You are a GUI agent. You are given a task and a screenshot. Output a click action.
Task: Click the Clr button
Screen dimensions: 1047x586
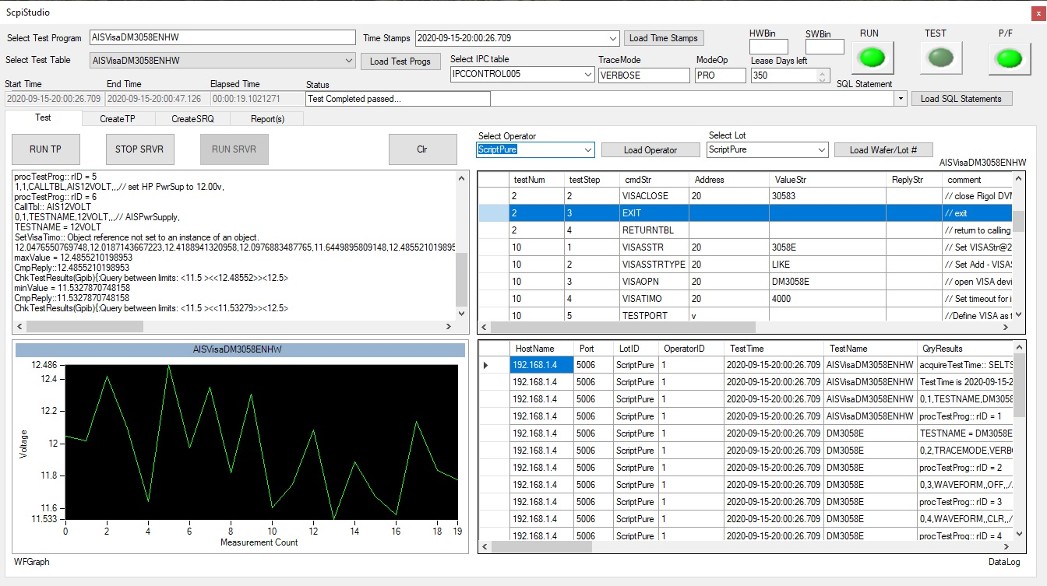pos(423,150)
